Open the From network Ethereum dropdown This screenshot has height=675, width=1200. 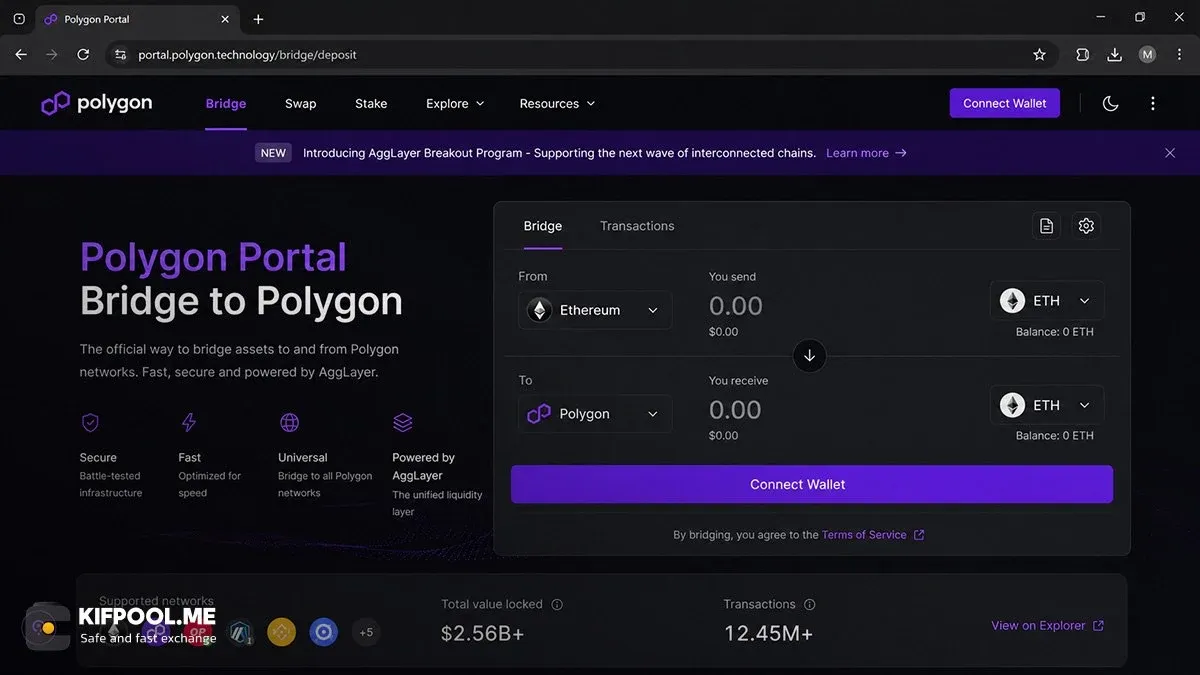pyautogui.click(x=595, y=310)
